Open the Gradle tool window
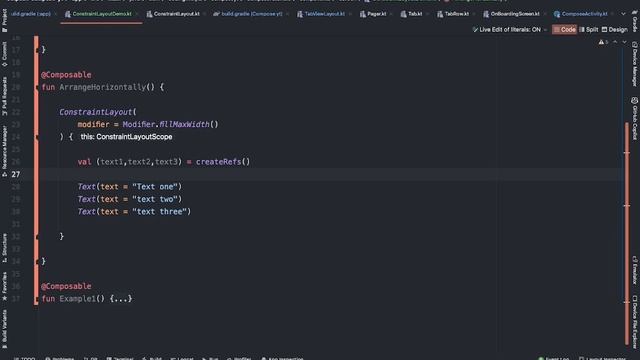This screenshot has height=360, width=640. [635, 21]
